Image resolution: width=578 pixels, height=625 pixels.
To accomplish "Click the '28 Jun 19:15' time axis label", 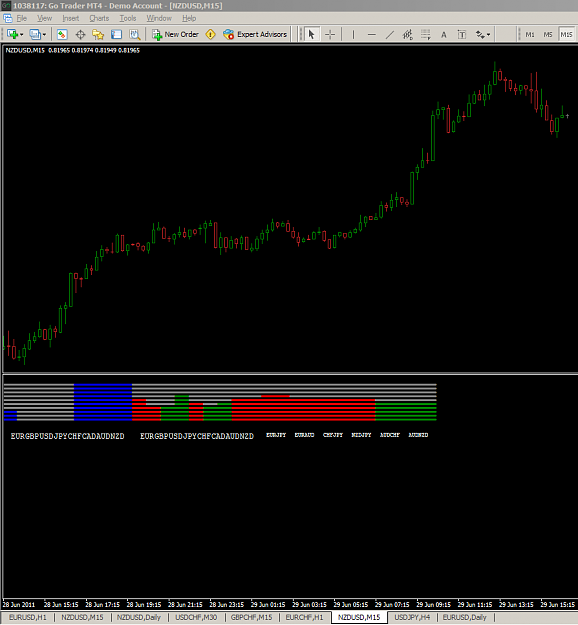I will point(144,605).
